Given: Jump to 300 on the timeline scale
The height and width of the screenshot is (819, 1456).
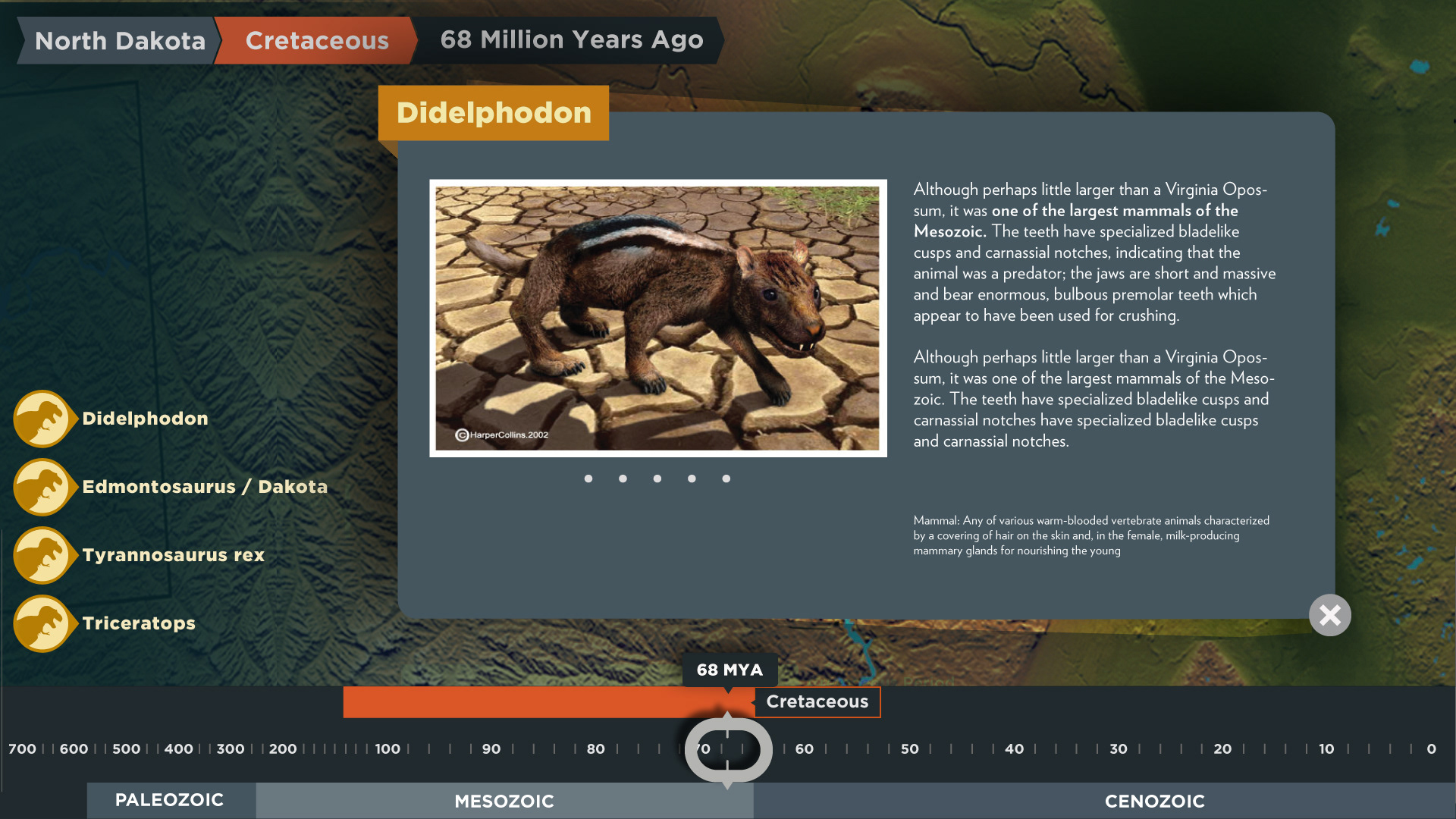Looking at the screenshot, I should [x=231, y=749].
